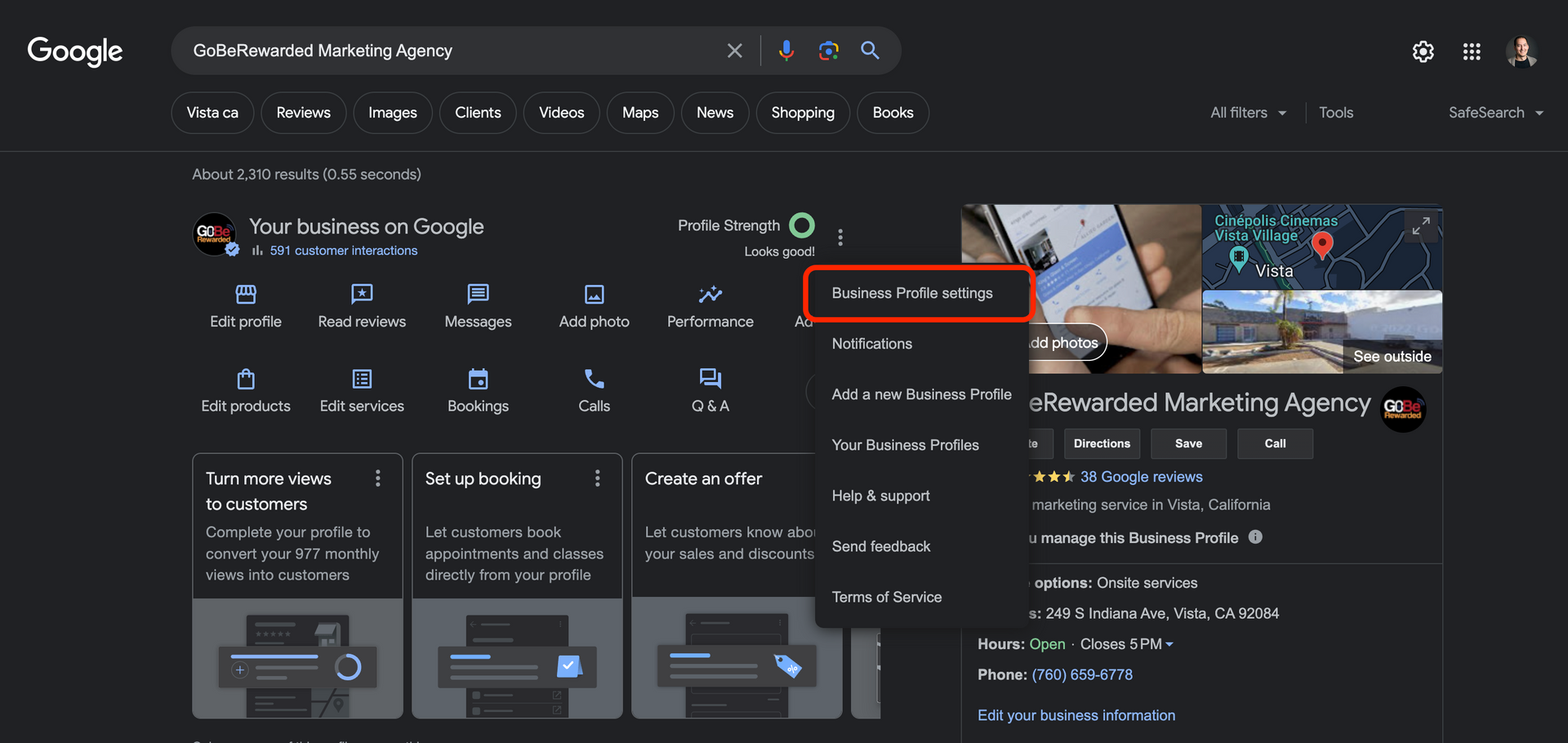Switch to the Maps tab

point(640,113)
